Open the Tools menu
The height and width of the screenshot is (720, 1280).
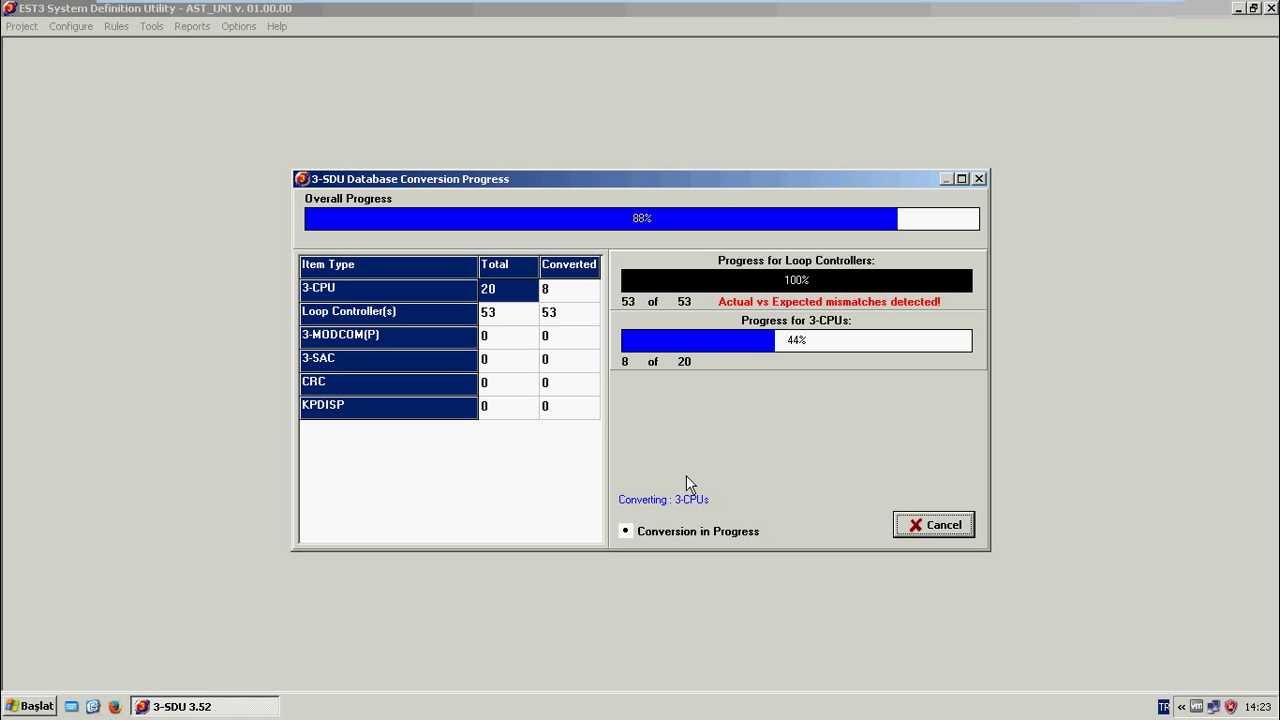tap(151, 26)
